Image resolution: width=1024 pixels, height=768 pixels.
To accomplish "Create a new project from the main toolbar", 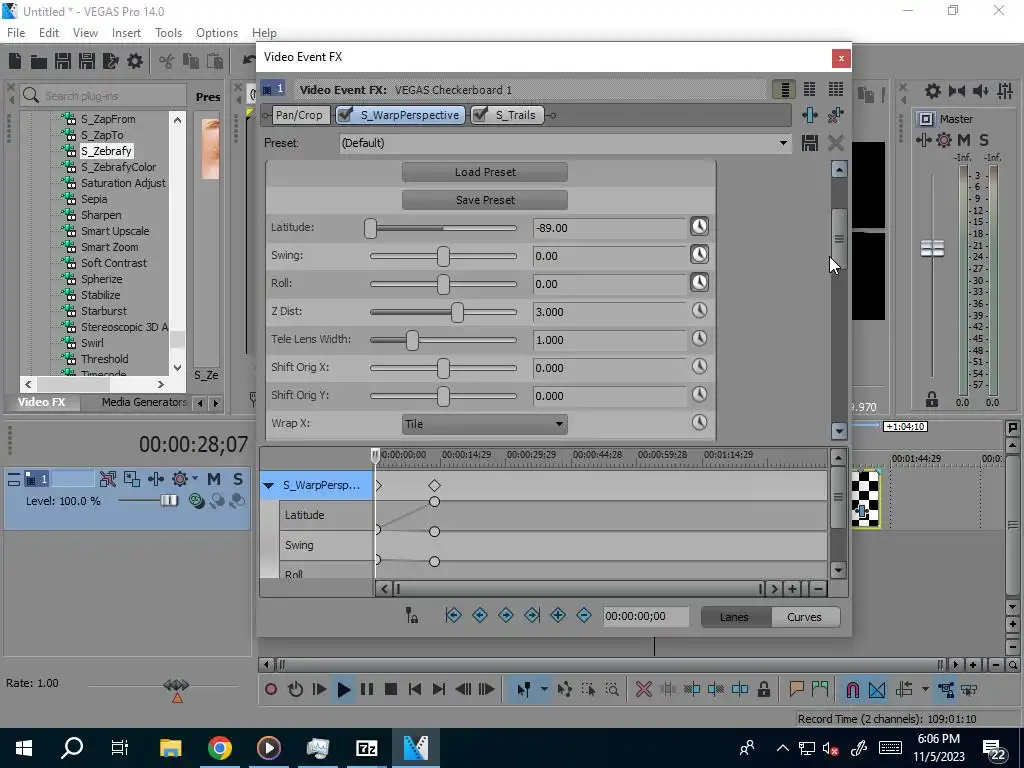I will point(15,61).
